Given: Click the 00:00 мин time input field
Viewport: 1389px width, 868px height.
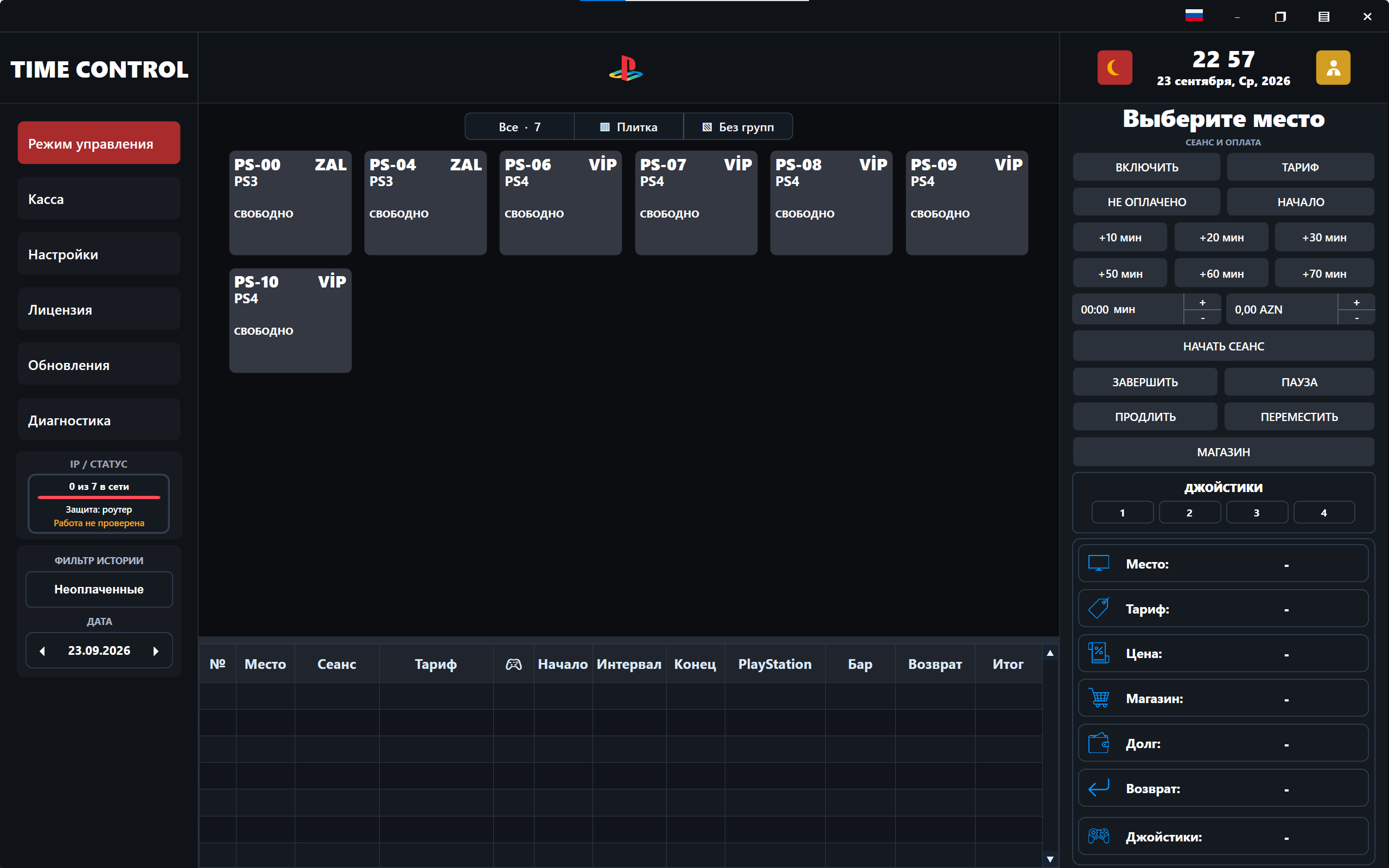Looking at the screenshot, I should [x=1127, y=309].
